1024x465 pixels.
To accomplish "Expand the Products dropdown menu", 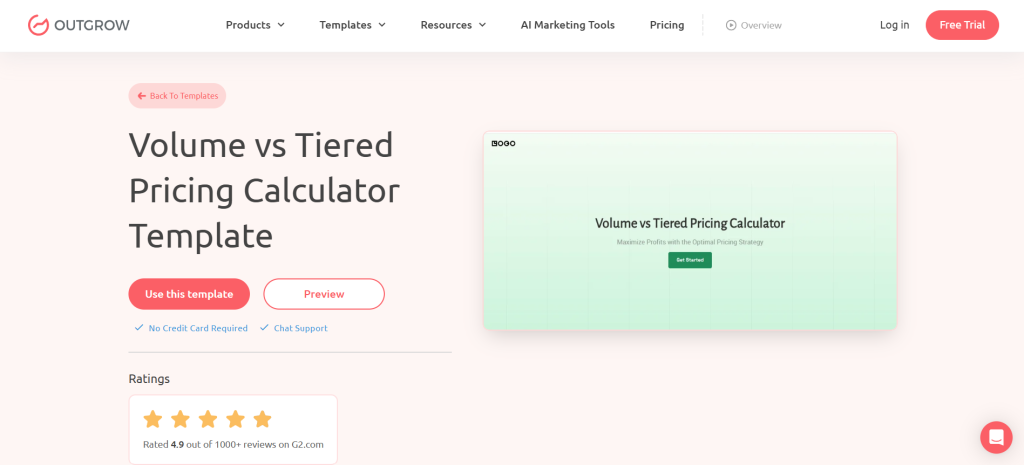I will pos(255,25).
